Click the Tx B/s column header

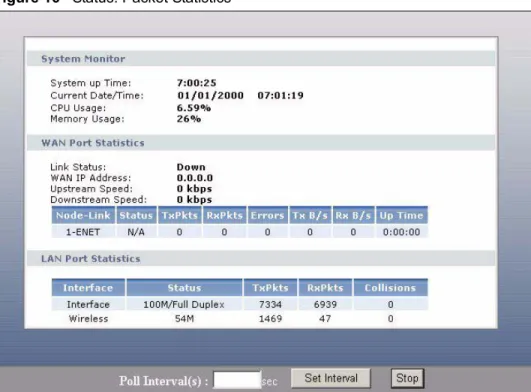point(310,215)
